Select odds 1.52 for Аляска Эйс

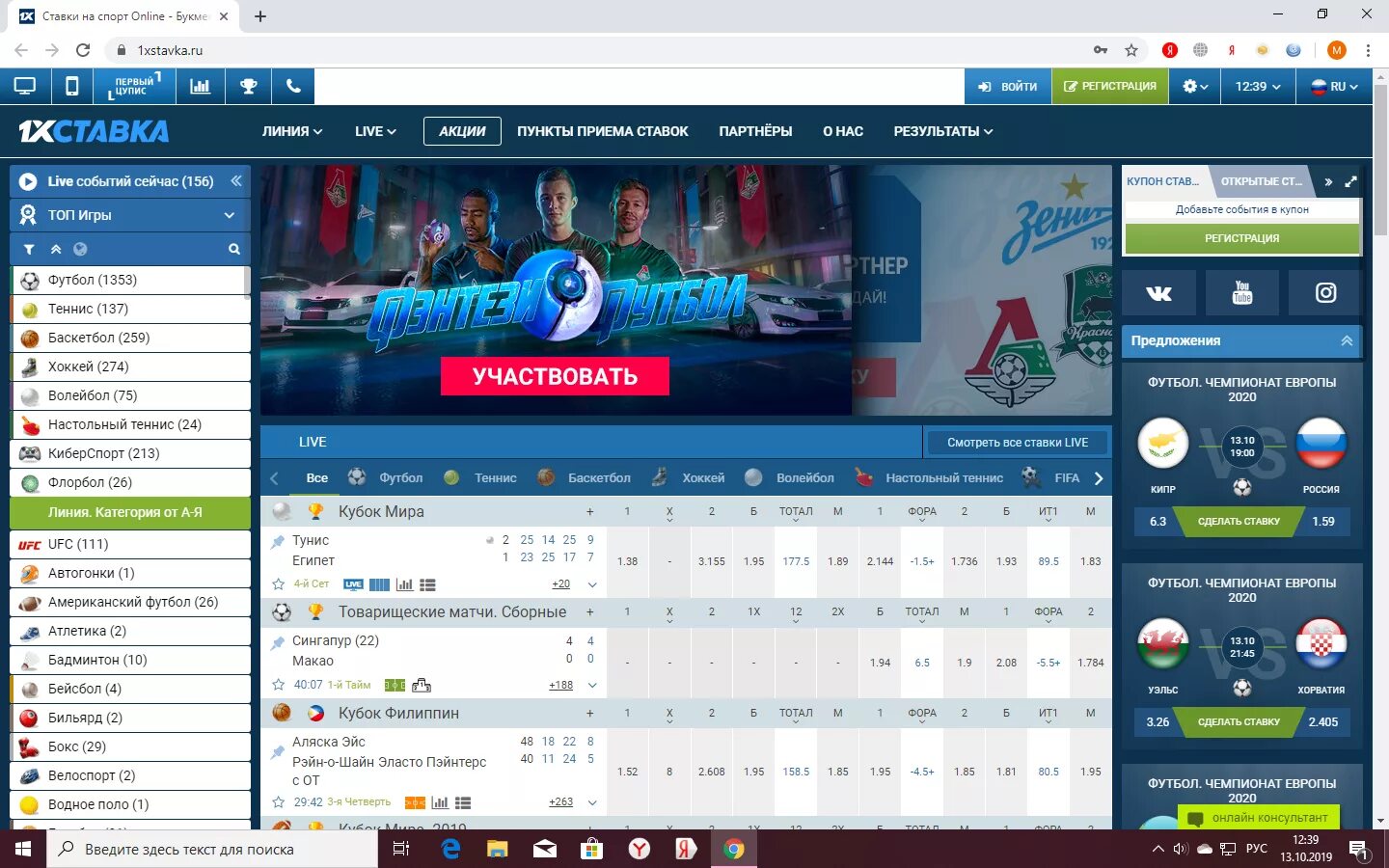627,772
